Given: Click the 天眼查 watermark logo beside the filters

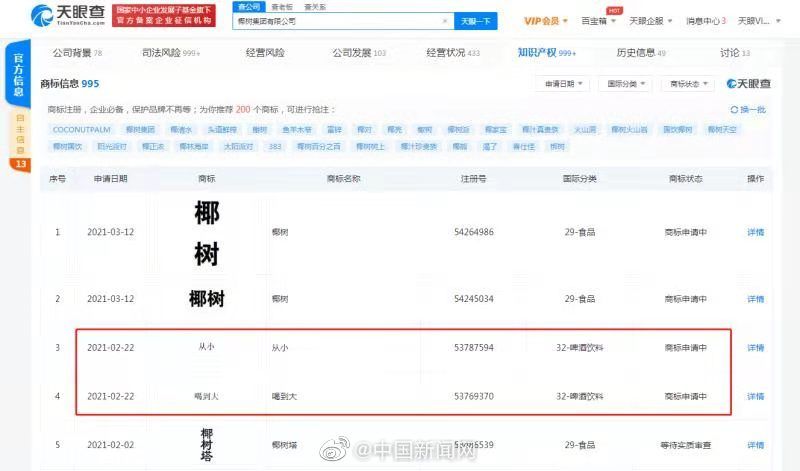Looking at the screenshot, I should point(748,84).
